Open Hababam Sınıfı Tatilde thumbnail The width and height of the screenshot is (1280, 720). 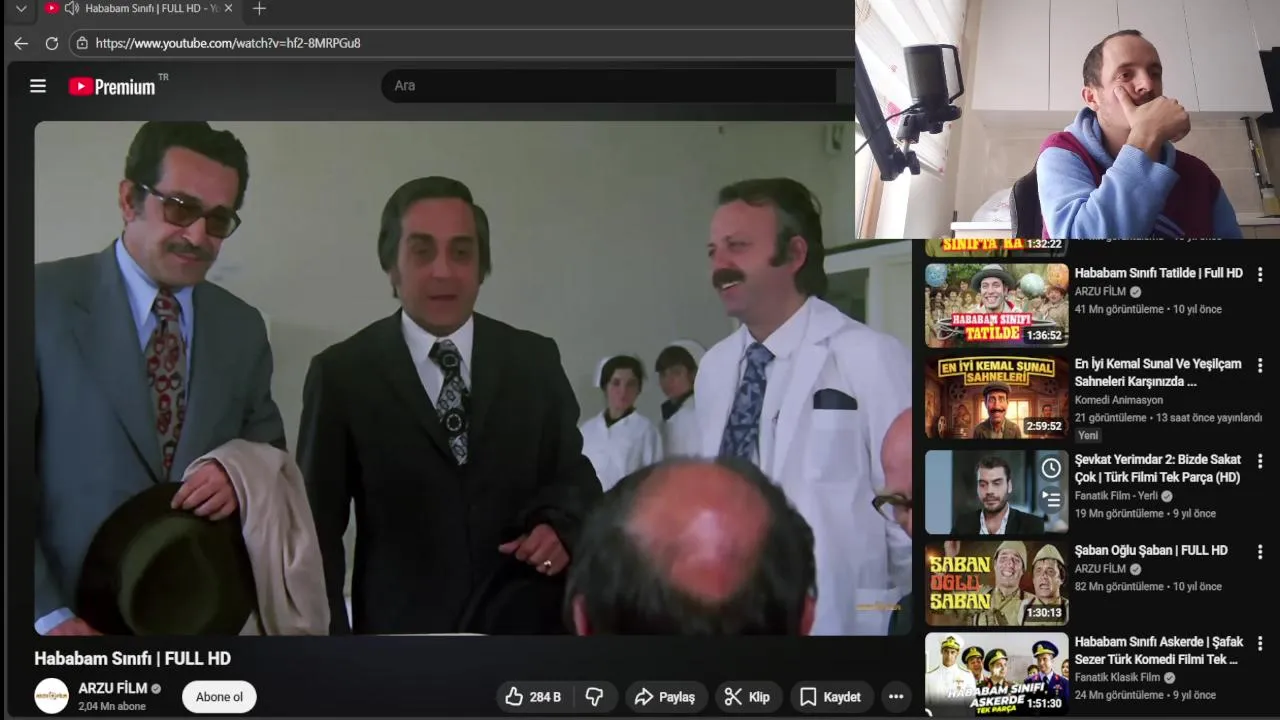996,305
